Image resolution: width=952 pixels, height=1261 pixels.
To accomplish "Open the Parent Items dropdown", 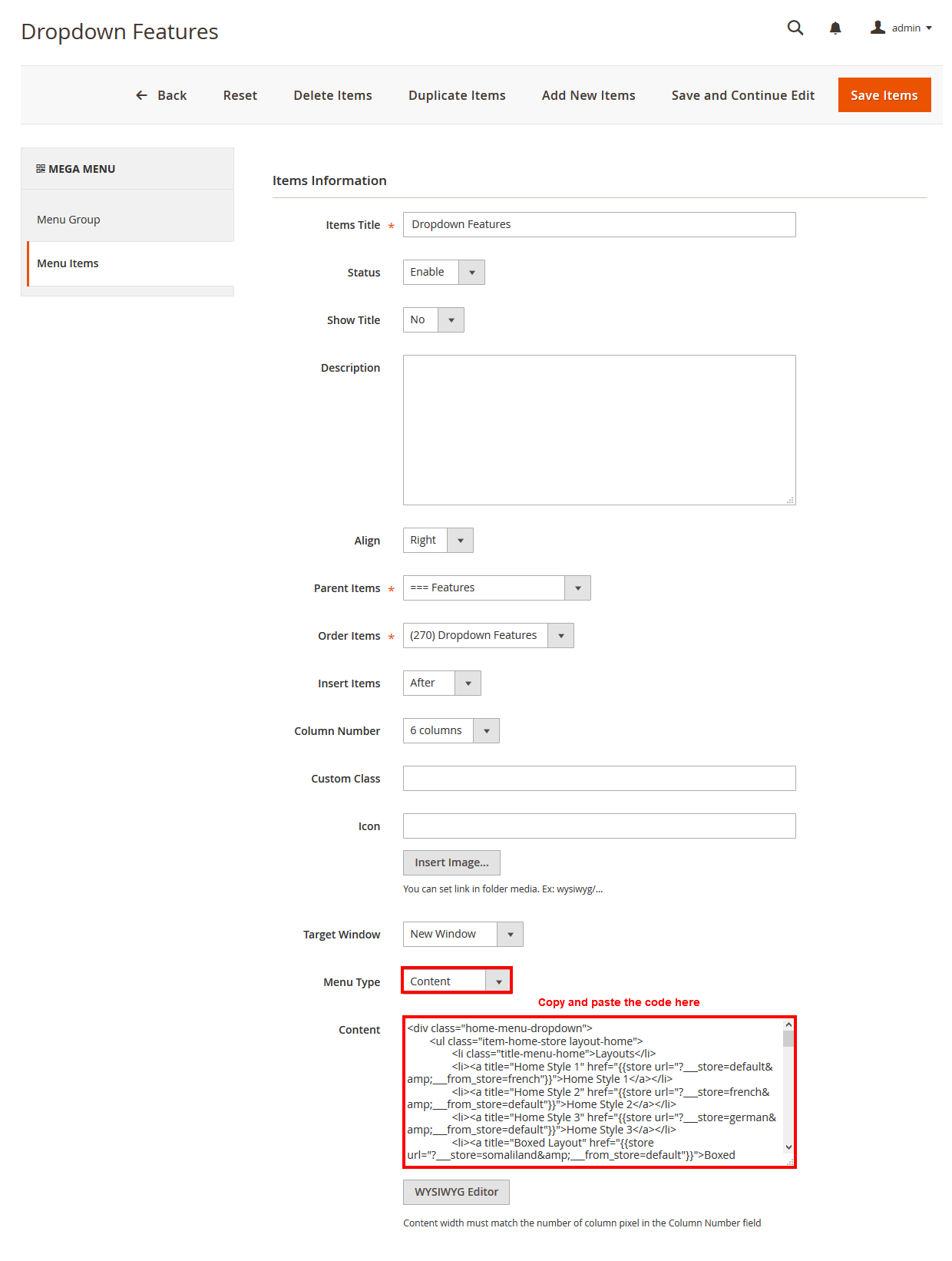I will [x=497, y=588].
